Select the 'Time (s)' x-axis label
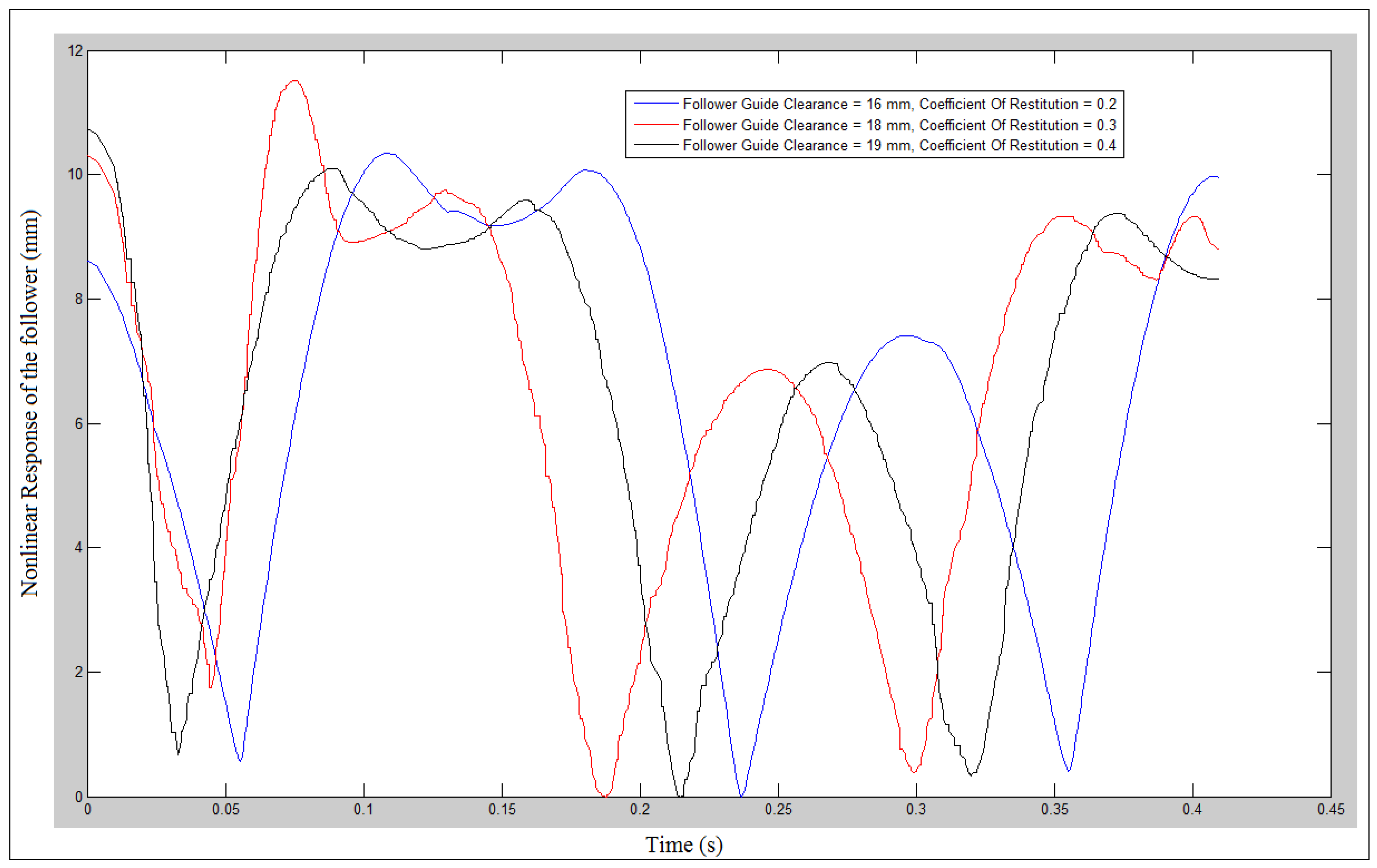The height and width of the screenshot is (868, 1377). pos(684,845)
